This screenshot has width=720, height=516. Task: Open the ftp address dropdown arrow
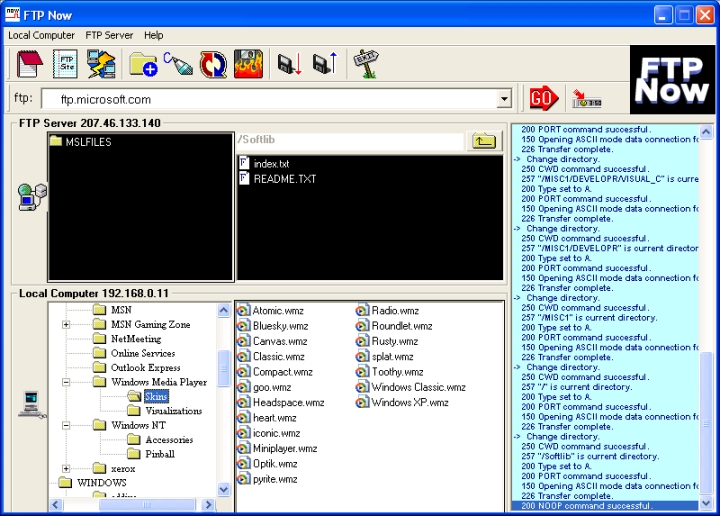pyautogui.click(x=504, y=99)
